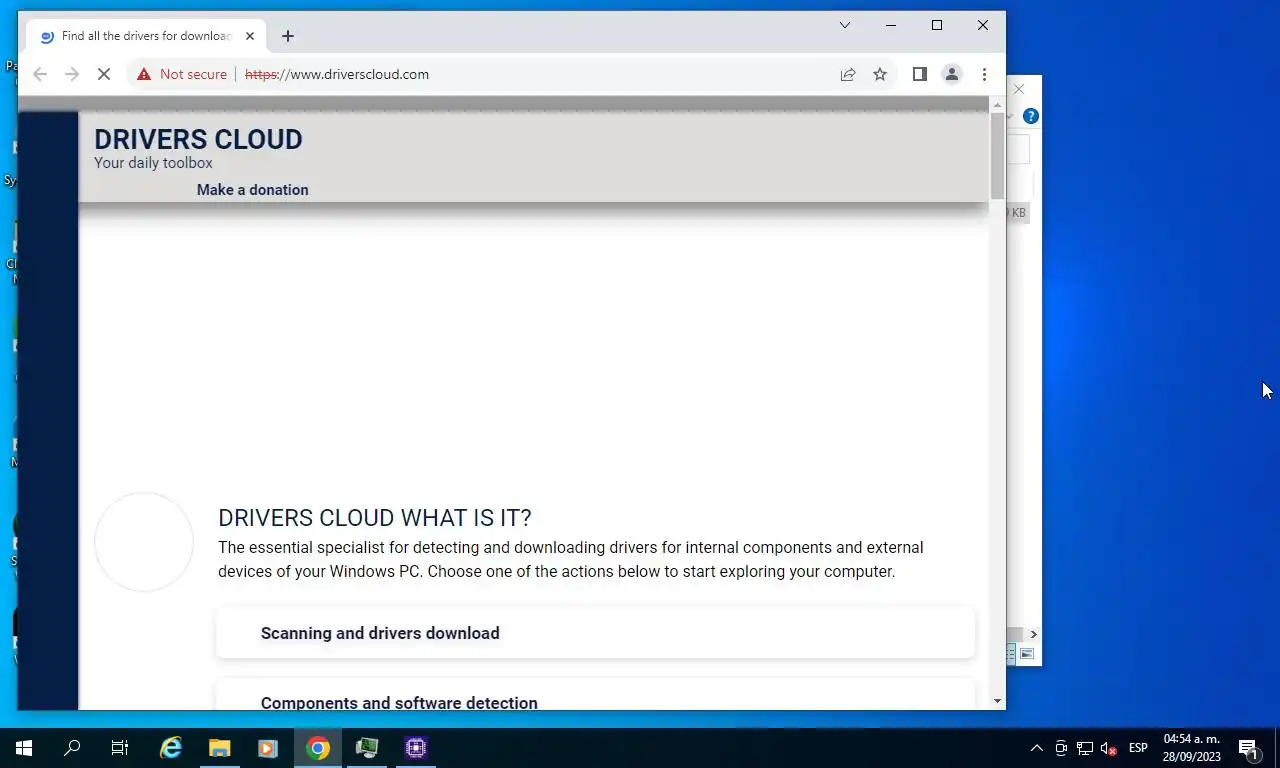The height and width of the screenshot is (768, 1280).
Task: Launch Internet Explorer from the taskbar
Action: 171,748
